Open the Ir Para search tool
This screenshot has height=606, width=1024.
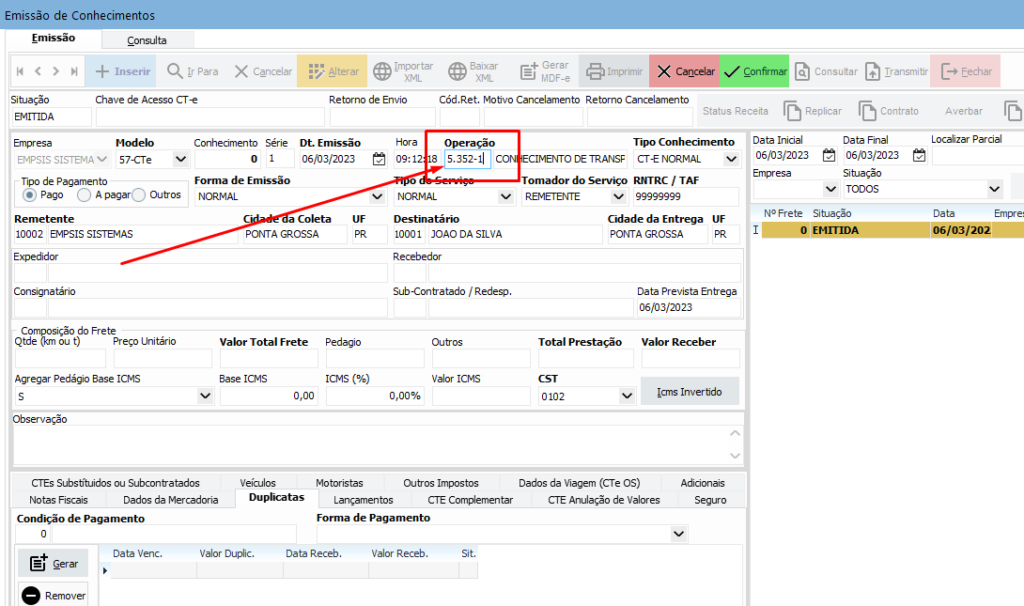tap(193, 71)
